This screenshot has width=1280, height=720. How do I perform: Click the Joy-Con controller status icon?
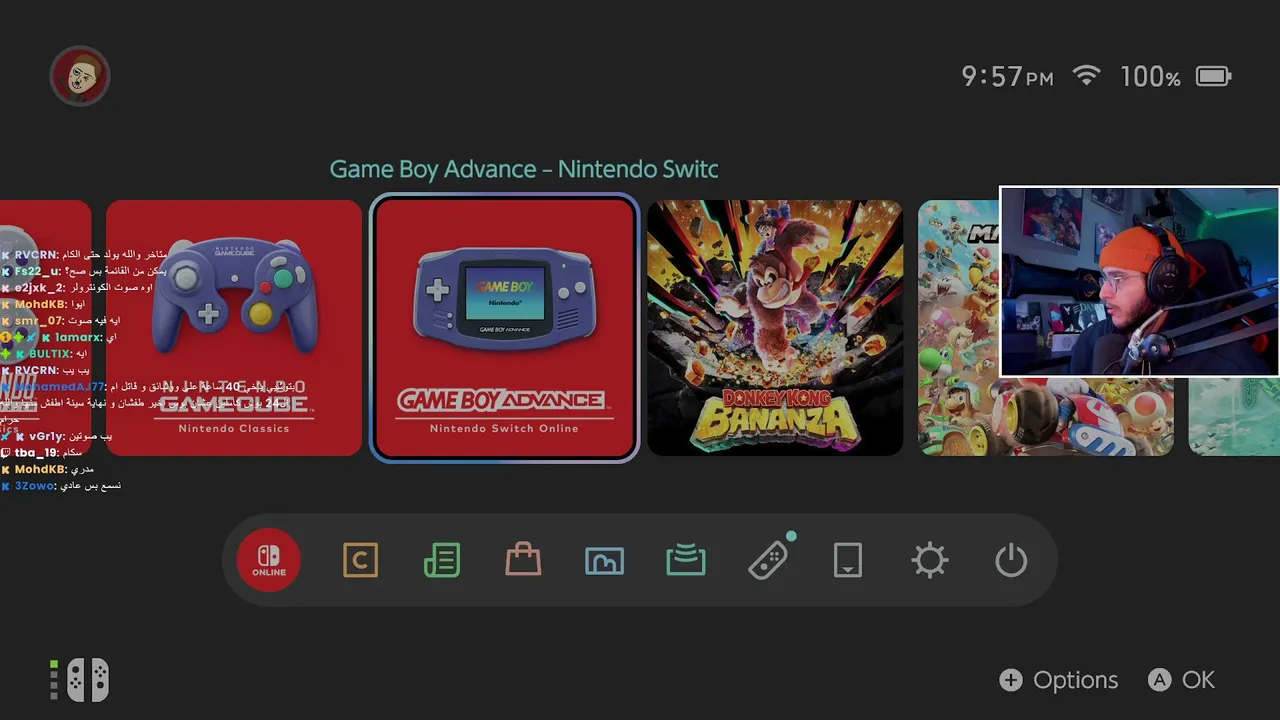pyautogui.click(x=80, y=680)
